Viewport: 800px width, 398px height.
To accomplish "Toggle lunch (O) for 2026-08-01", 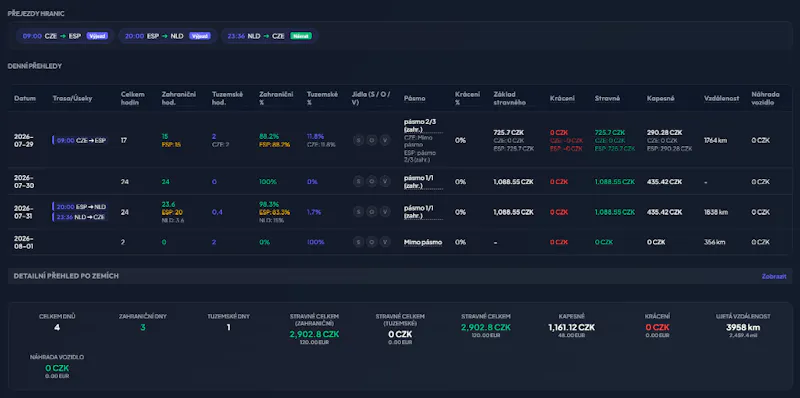I will [371, 242].
